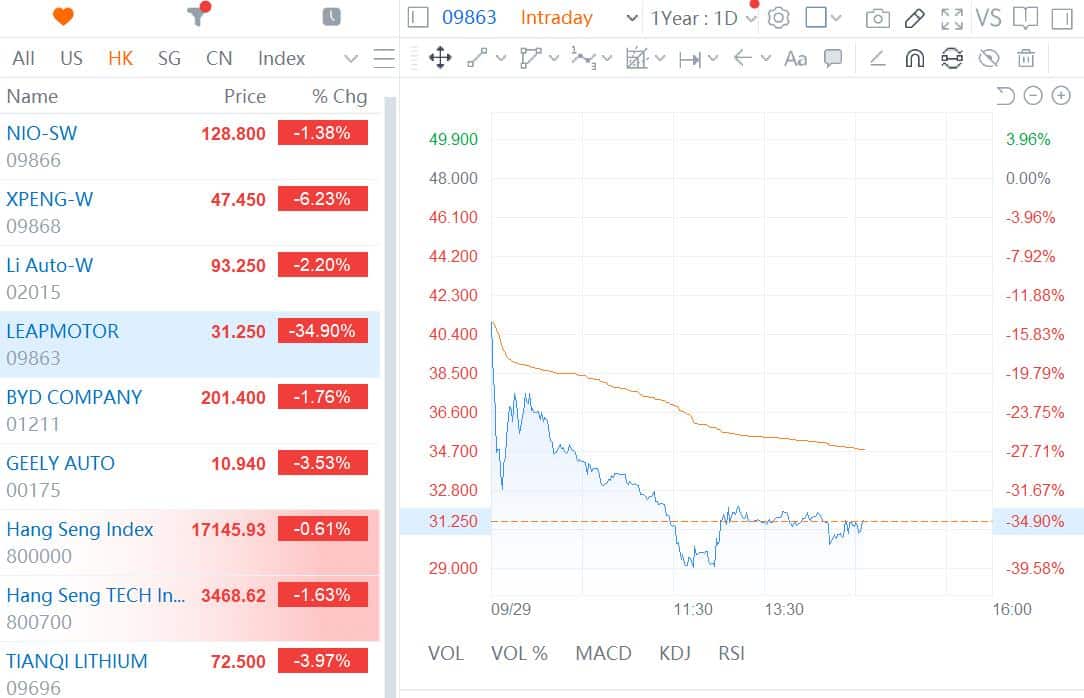Image resolution: width=1084 pixels, height=698 pixels.
Task: Click the heart favorites icon
Action: pyautogui.click(x=62, y=17)
